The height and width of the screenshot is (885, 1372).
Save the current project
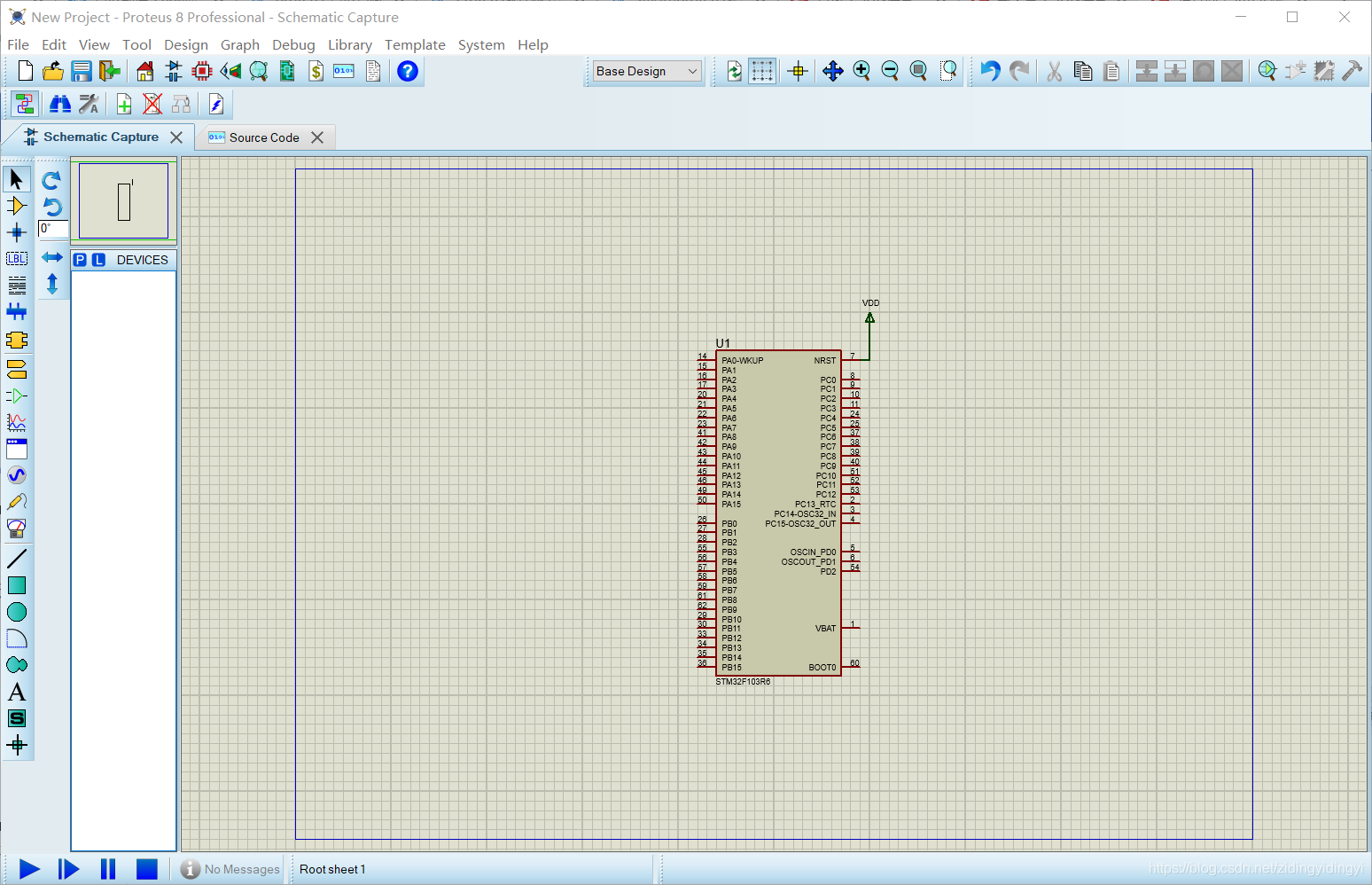(x=82, y=71)
